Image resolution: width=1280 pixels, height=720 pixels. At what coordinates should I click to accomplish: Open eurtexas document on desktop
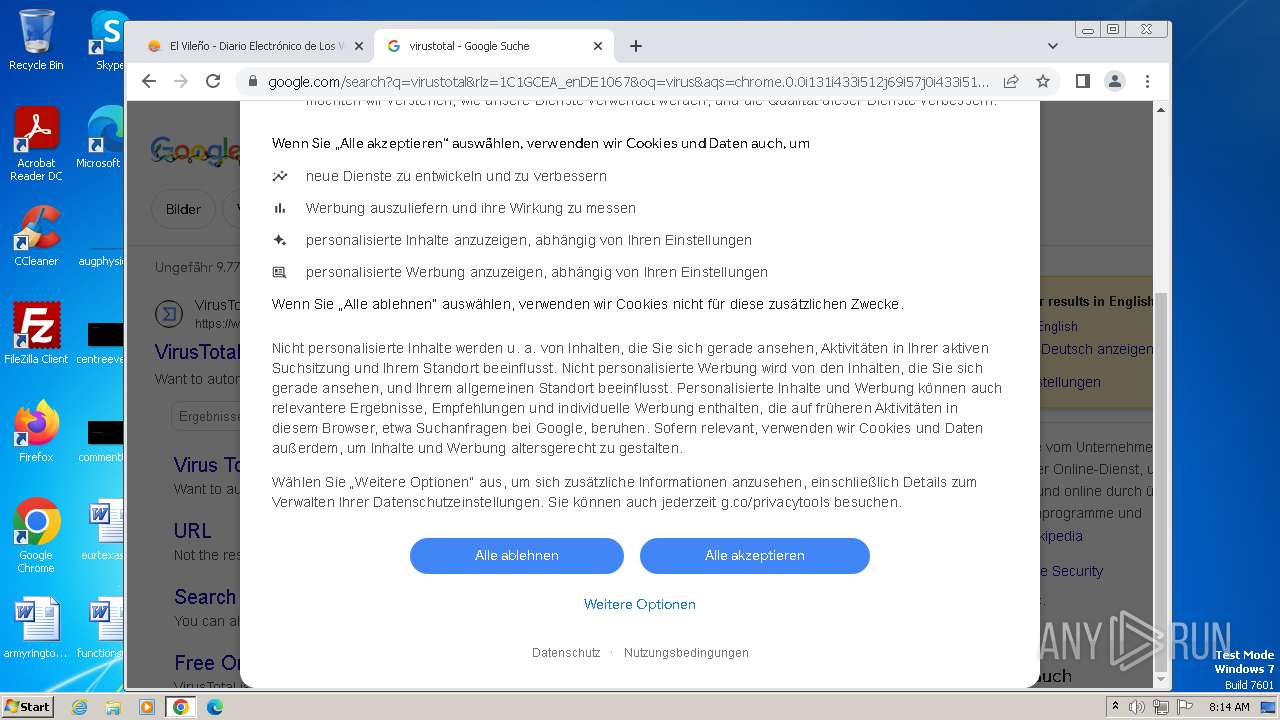click(102, 530)
